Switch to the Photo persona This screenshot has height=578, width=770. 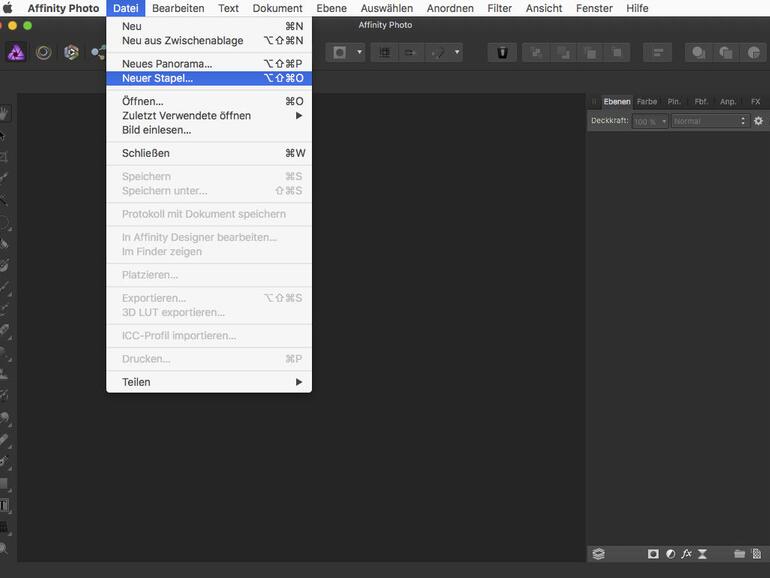coord(16,52)
